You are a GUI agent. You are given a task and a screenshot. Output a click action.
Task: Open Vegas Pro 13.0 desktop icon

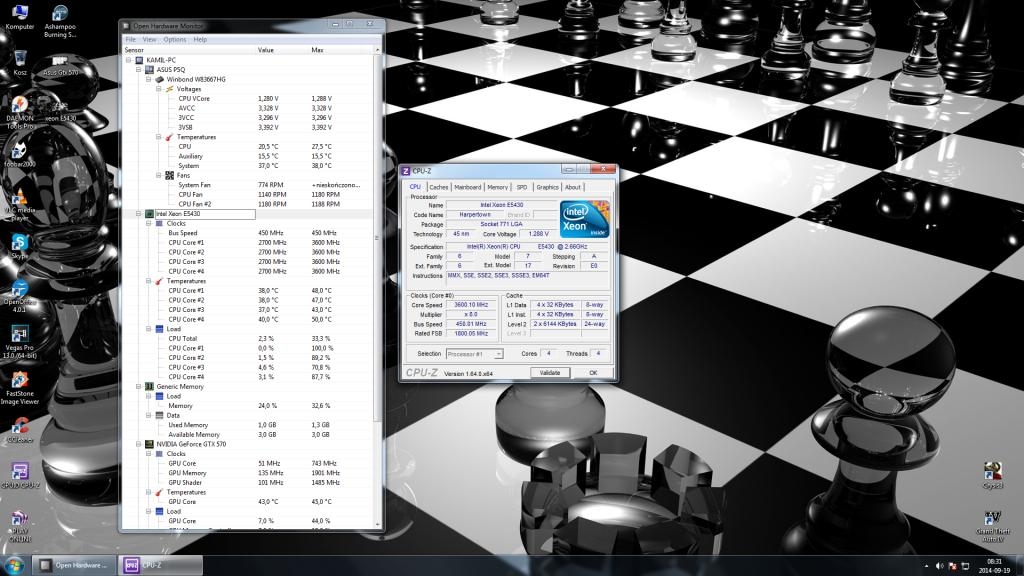pyautogui.click(x=19, y=334)
